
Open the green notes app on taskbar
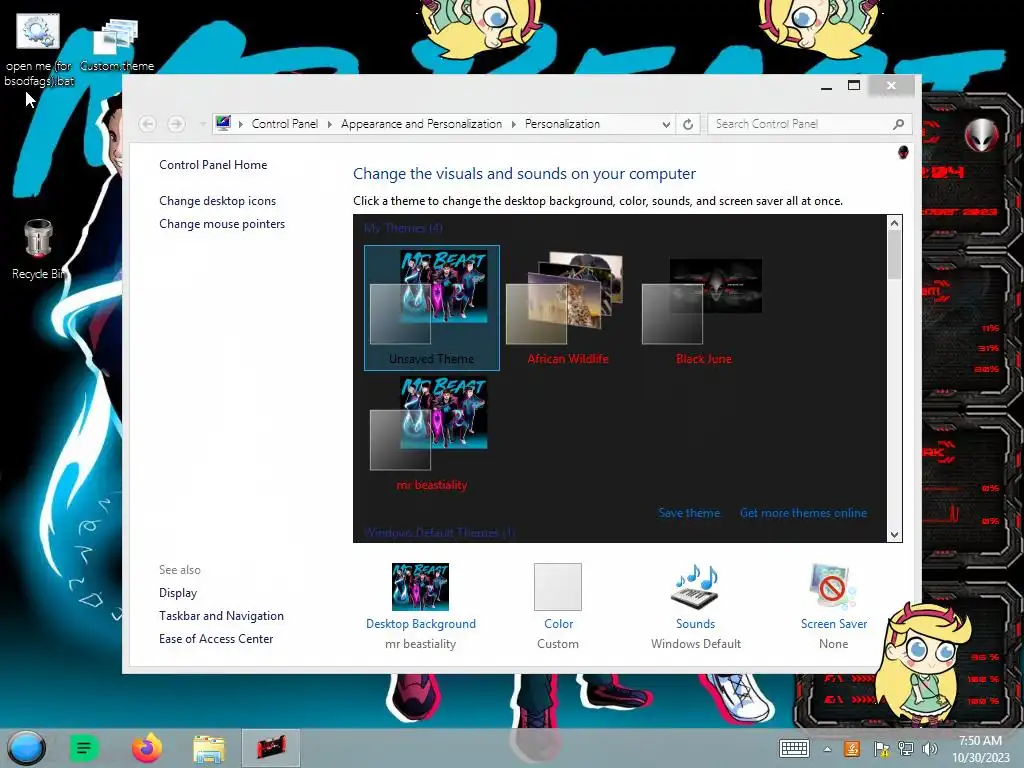coord(84,748)
